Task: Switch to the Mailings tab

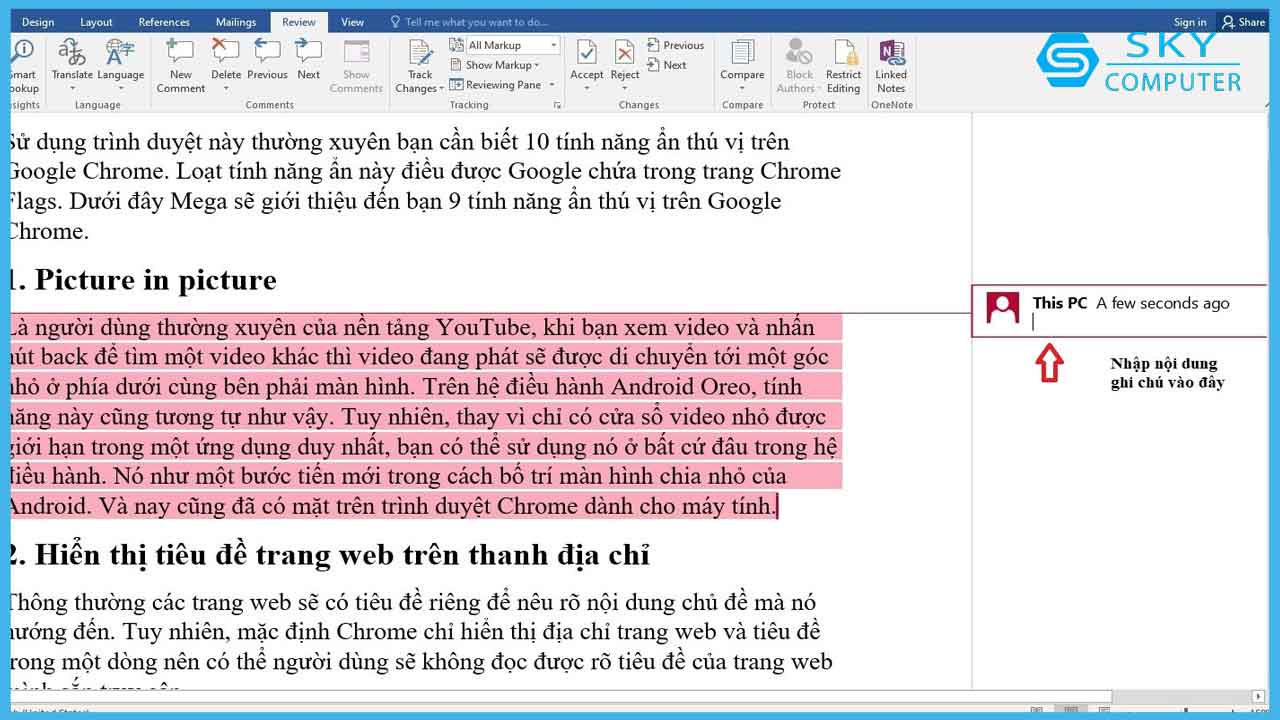Action: [236, 22]
